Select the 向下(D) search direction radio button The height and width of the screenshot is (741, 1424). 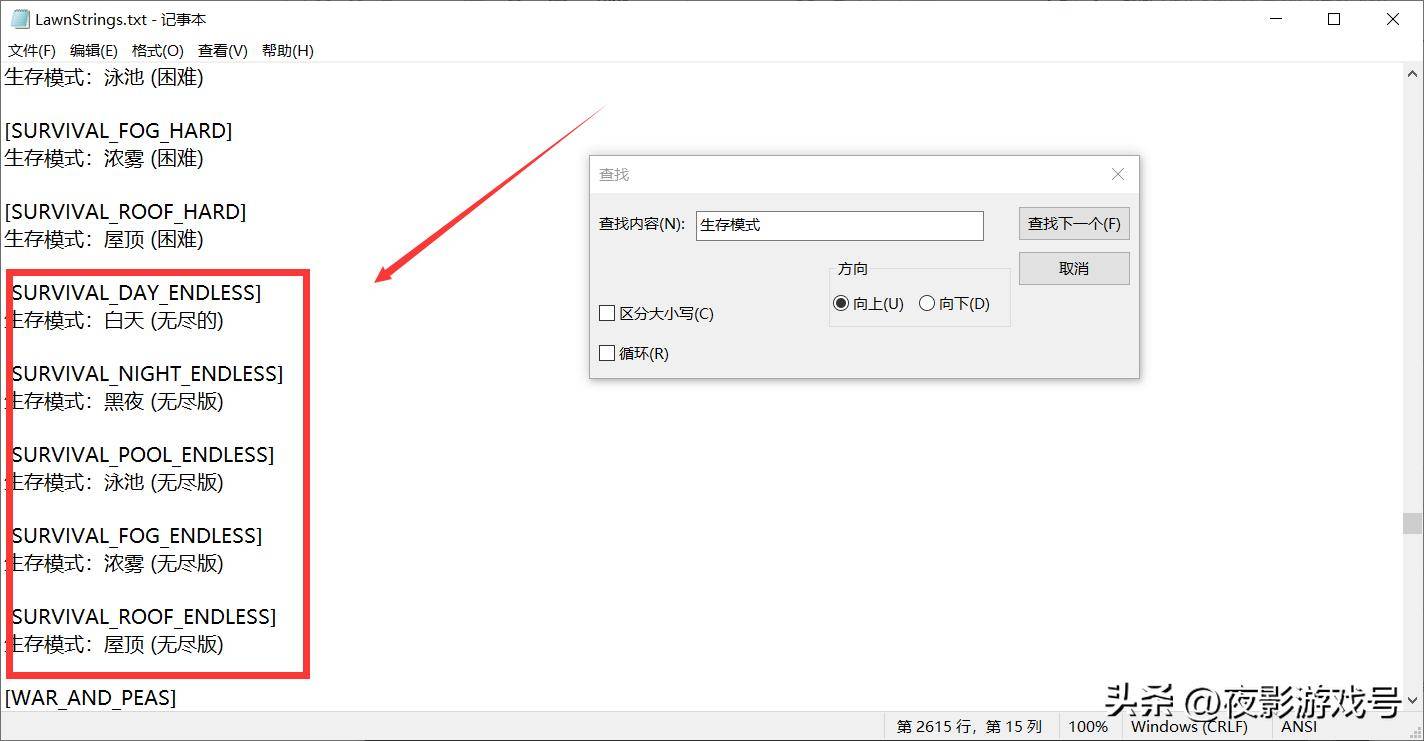[x=927, y=303]
